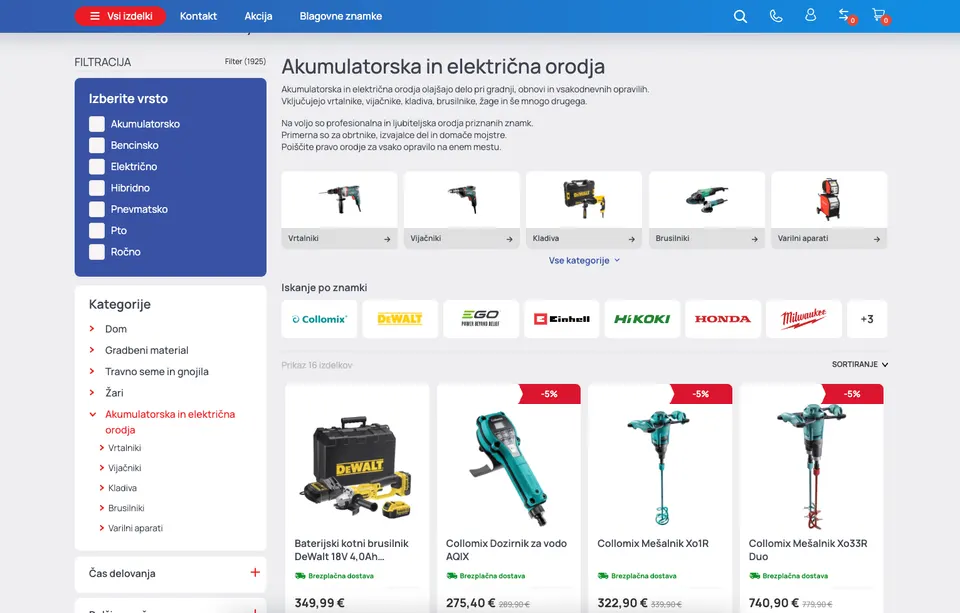
Task: Click the phone contact icon
Action: pos(776,17)
